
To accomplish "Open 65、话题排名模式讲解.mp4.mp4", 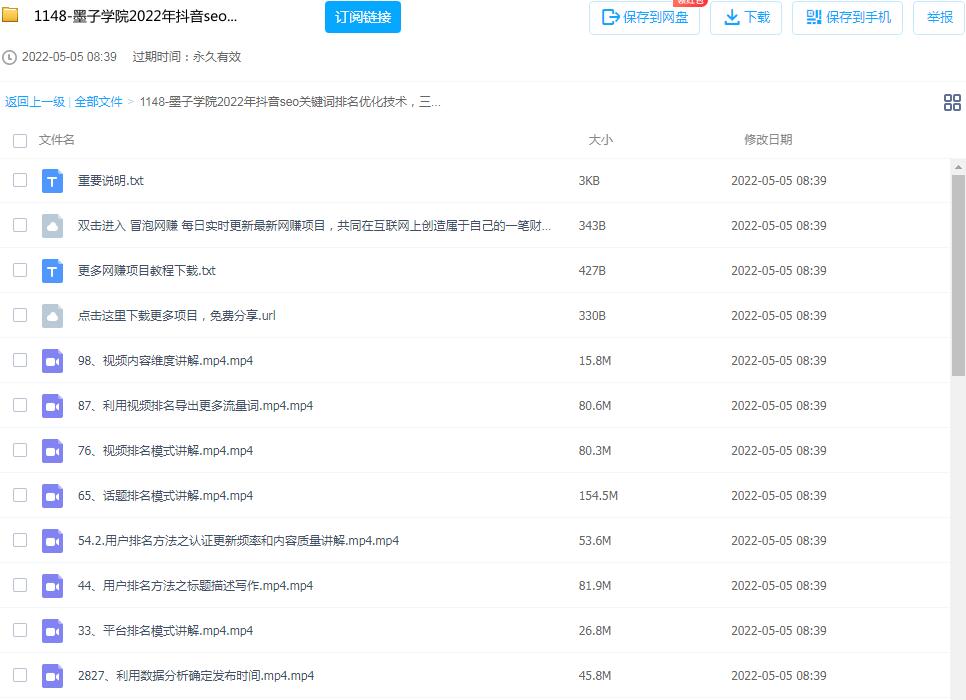I will 165,495.
